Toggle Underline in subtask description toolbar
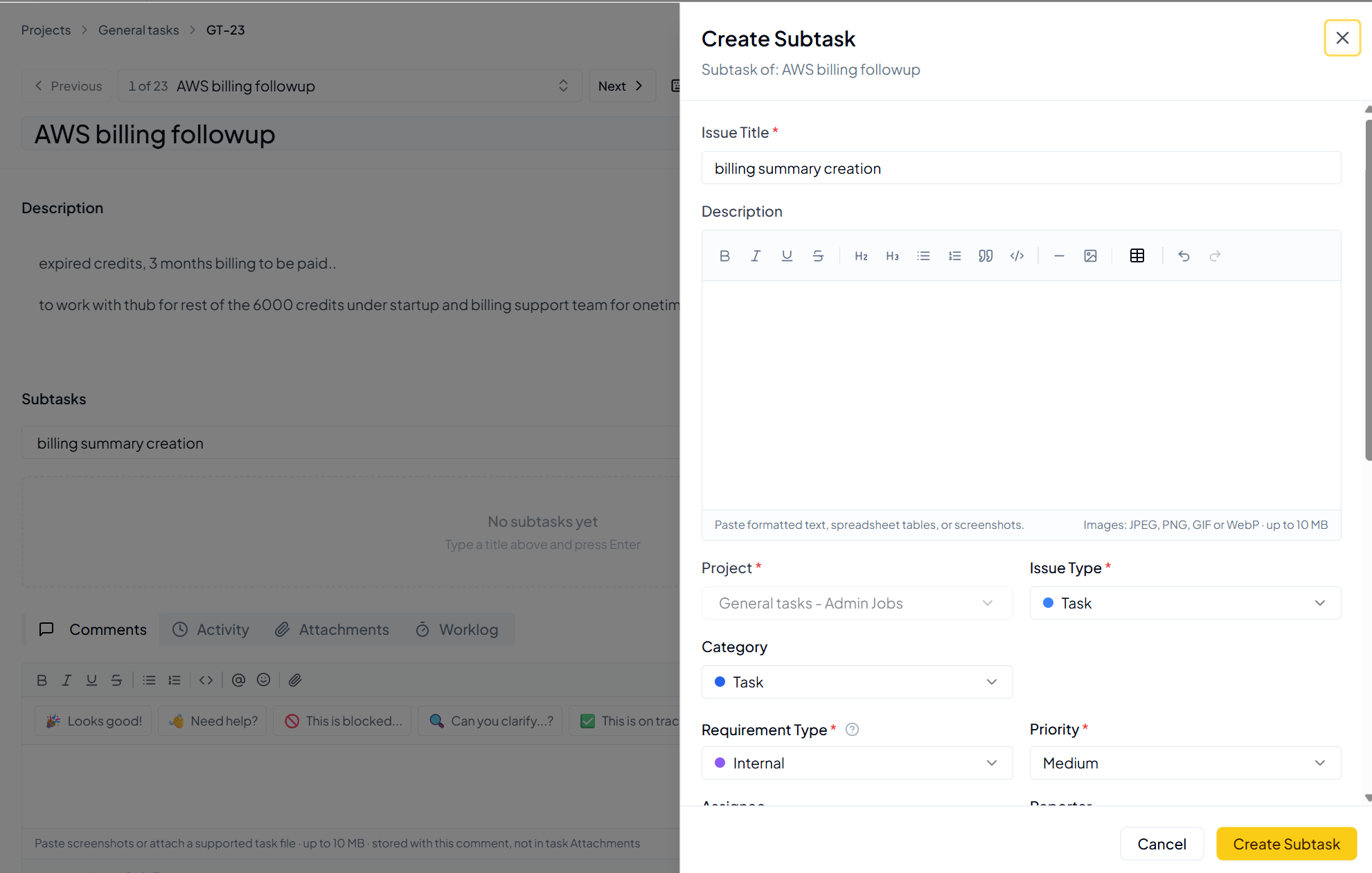The height and width of the screenshot is (873, 1372). pyautogui.click(x=787, y=256)
